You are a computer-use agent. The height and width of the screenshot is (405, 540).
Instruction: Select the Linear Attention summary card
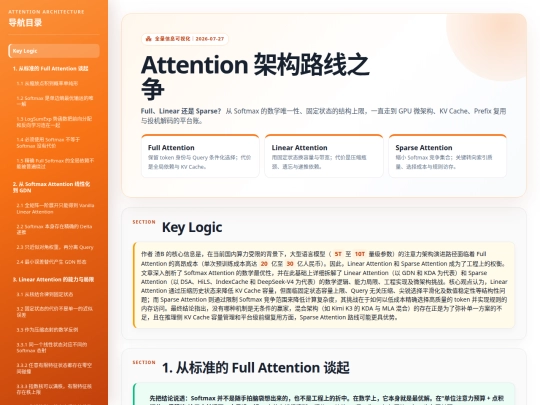(x=324, y=156)
